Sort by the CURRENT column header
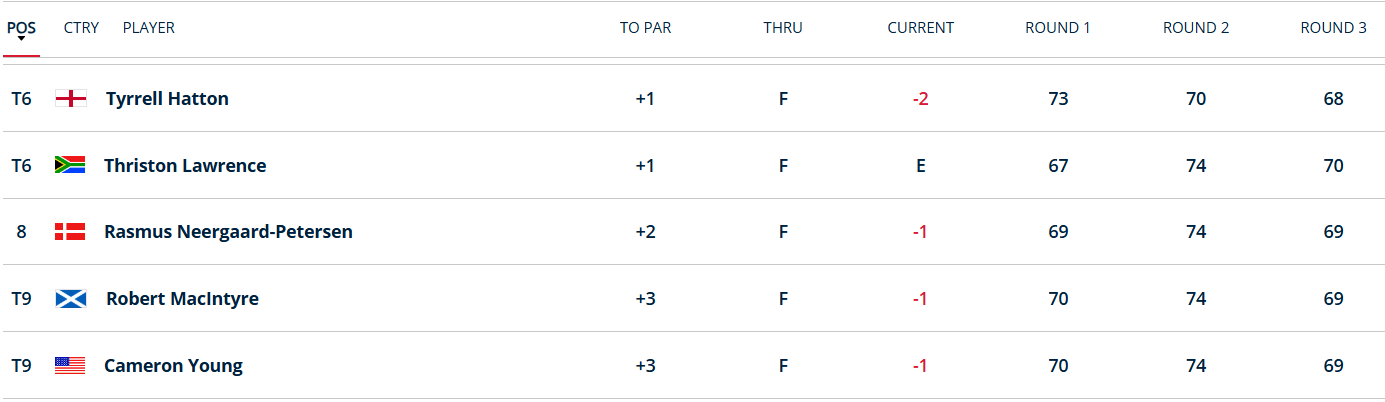The image size is (1385, 402). (920, 28)
